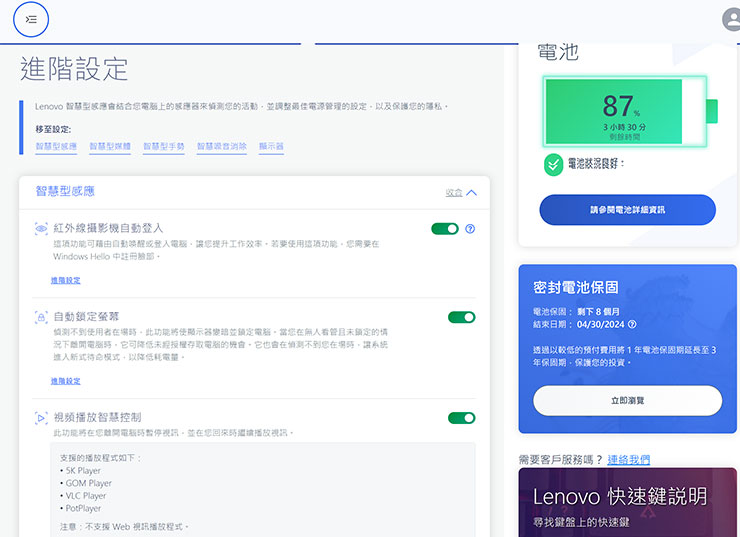Open the Lenovo 快速鍵説明 banner
740x537 pixels.
(x=628, y=502)
